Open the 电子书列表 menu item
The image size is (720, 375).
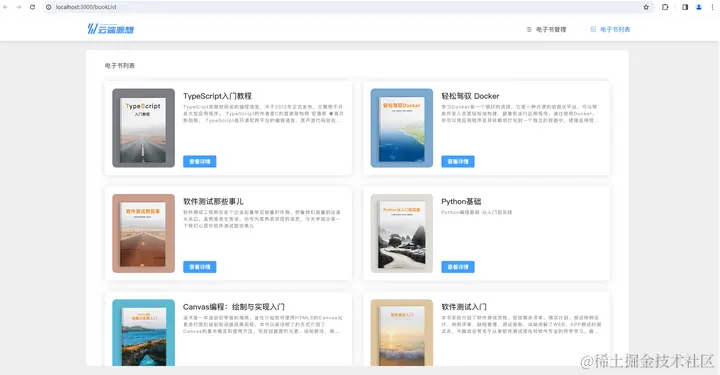coord(610,29)
